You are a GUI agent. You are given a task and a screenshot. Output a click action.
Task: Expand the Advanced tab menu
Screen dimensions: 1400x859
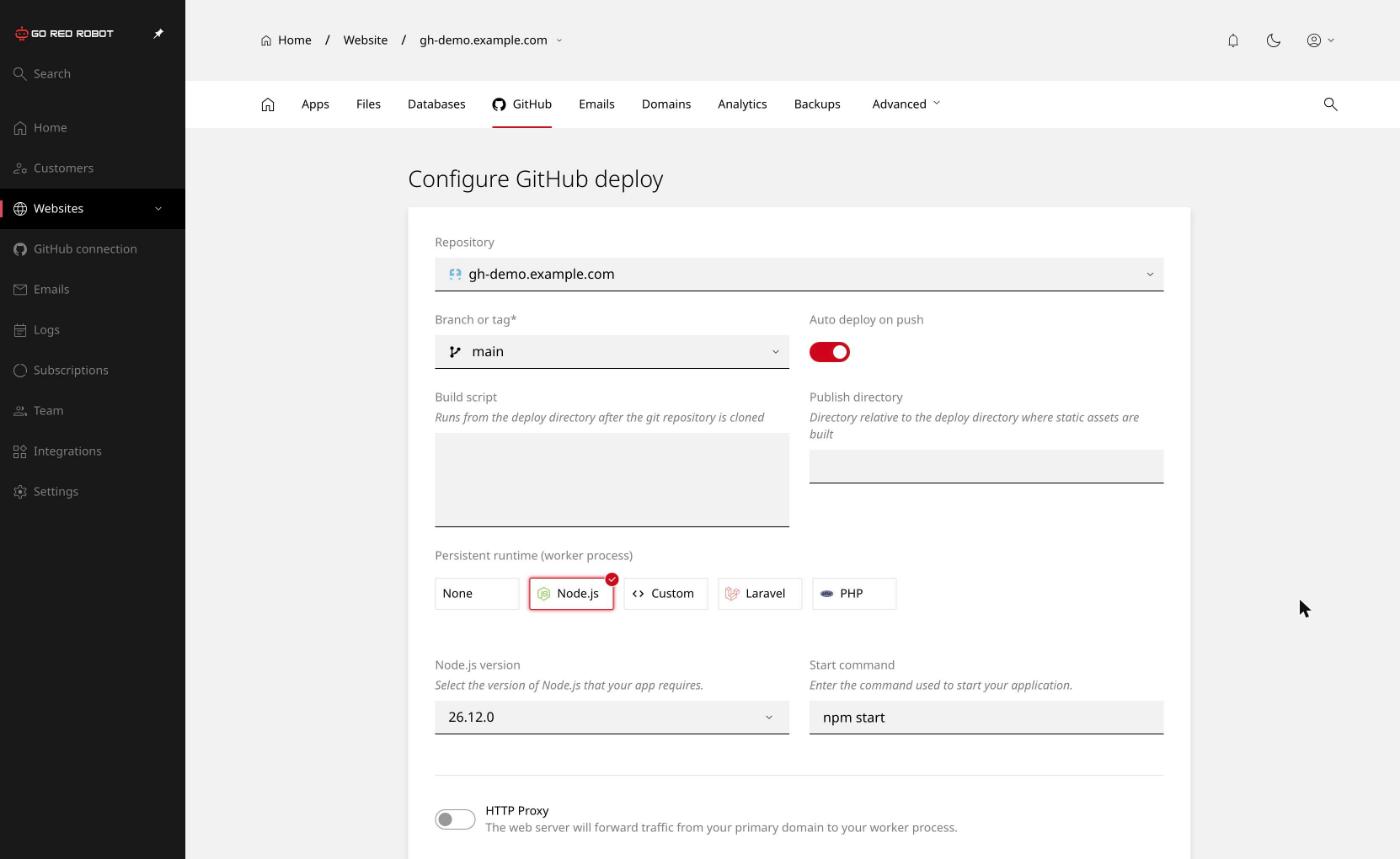(x=906, y=104)
